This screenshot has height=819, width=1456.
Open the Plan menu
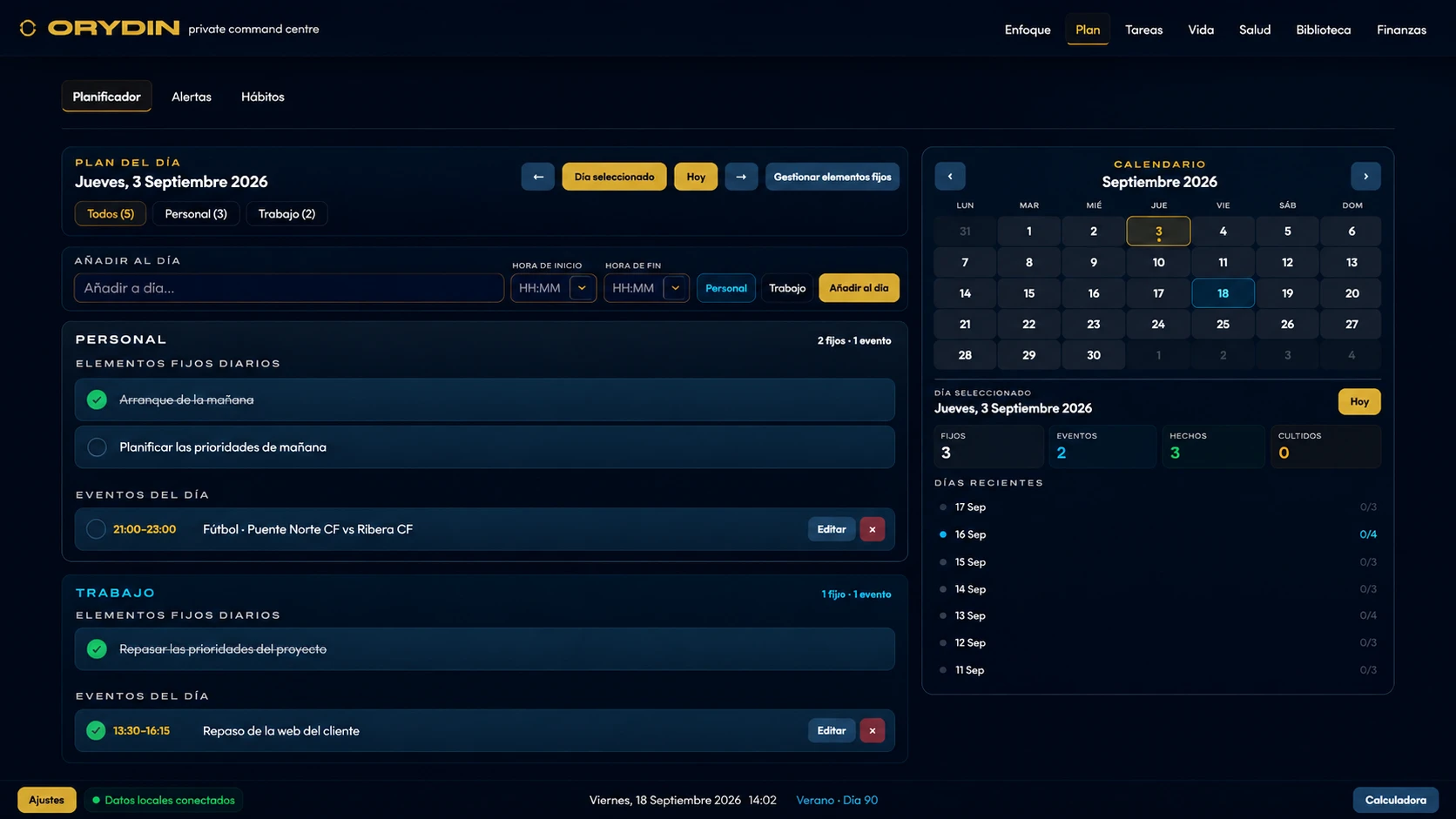pyautogui.click(x=1088, y=30)
